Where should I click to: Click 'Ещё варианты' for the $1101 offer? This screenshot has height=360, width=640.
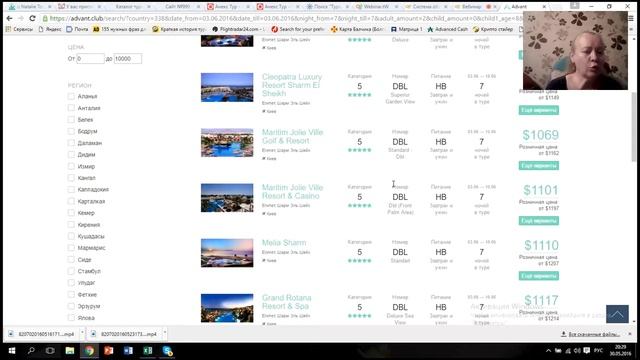pyautogui.click(x=539, y=220)
